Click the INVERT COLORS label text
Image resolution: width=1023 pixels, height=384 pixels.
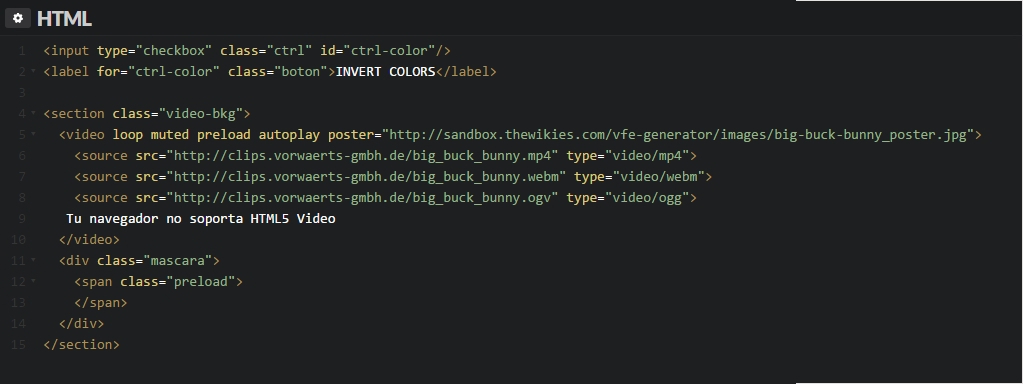pyautogui.click(x=385, y=72)
